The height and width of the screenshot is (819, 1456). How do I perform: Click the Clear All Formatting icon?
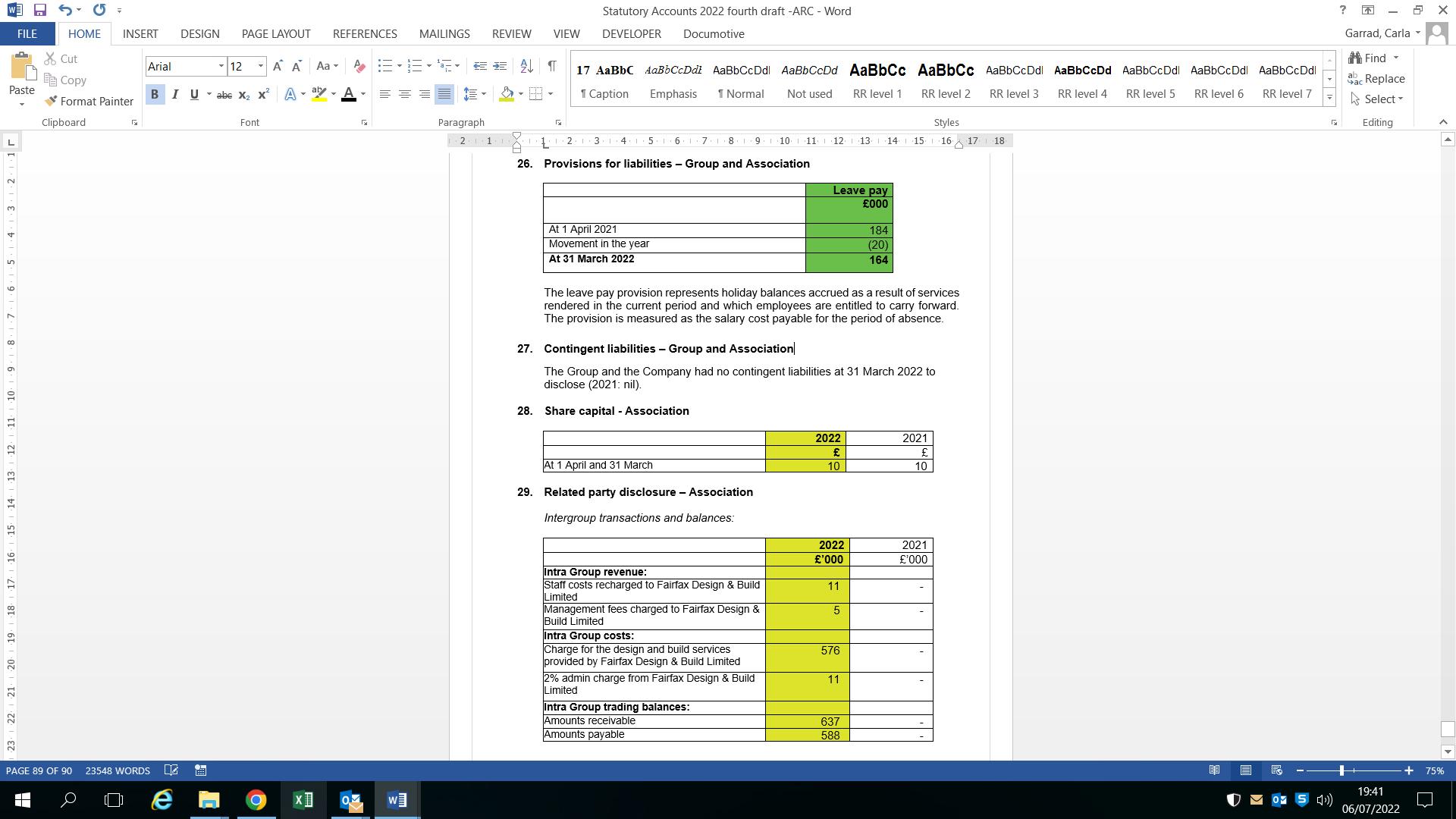[359, 67]
